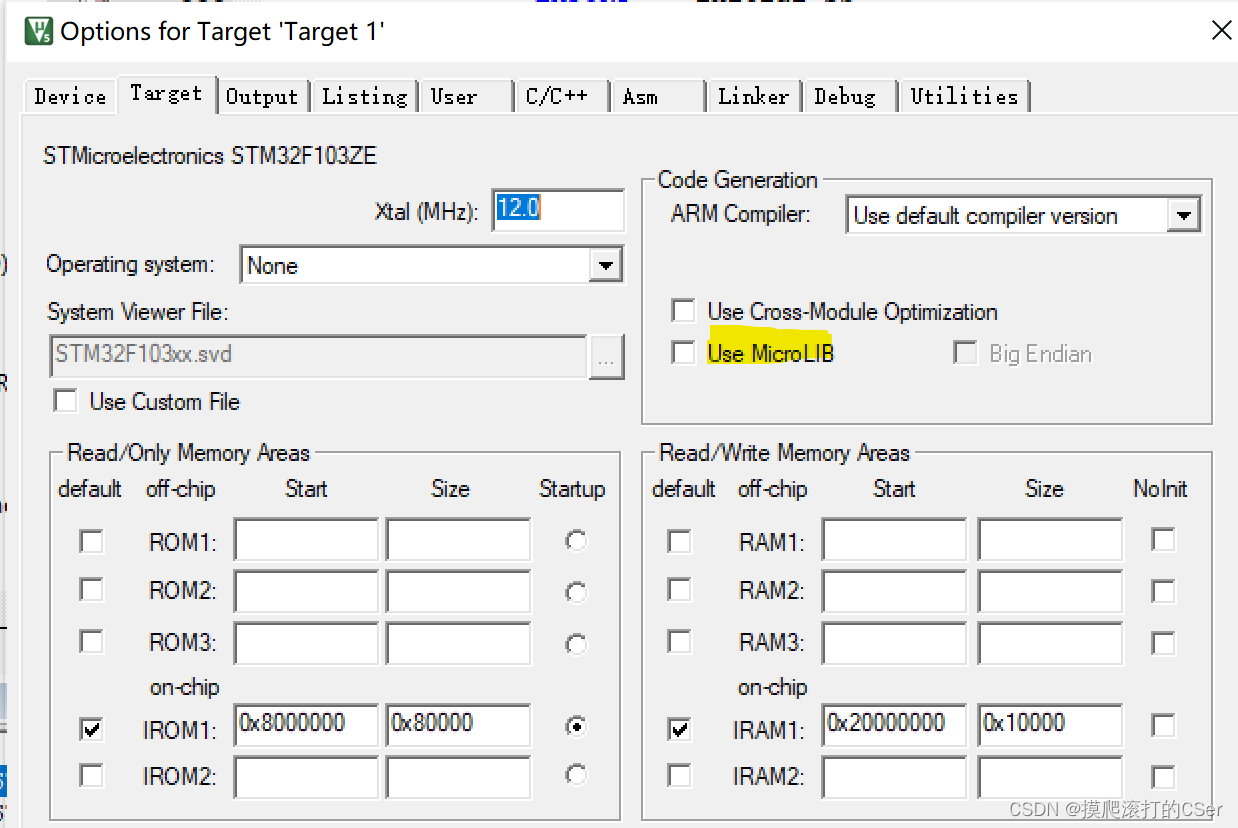Enable Use Cross-Module Optimization

[684, 311]
